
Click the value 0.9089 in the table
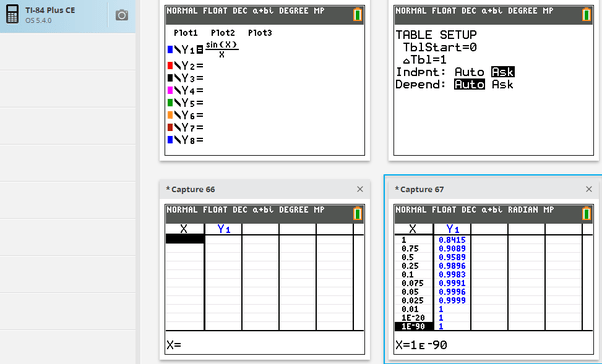pyautogui.click(x=452, y=248)
